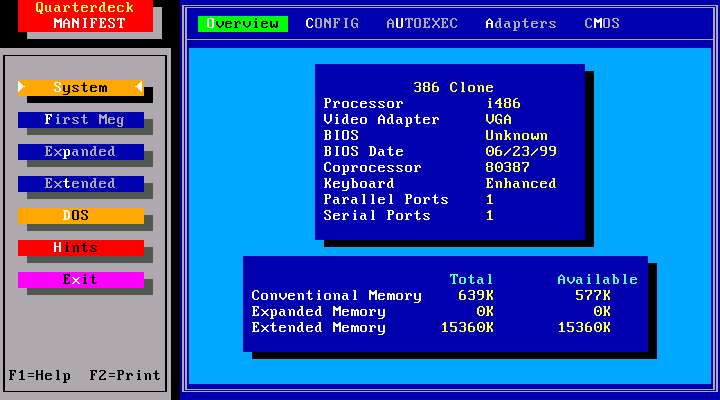Click the 639K total conventional value

tap(476, 296)
